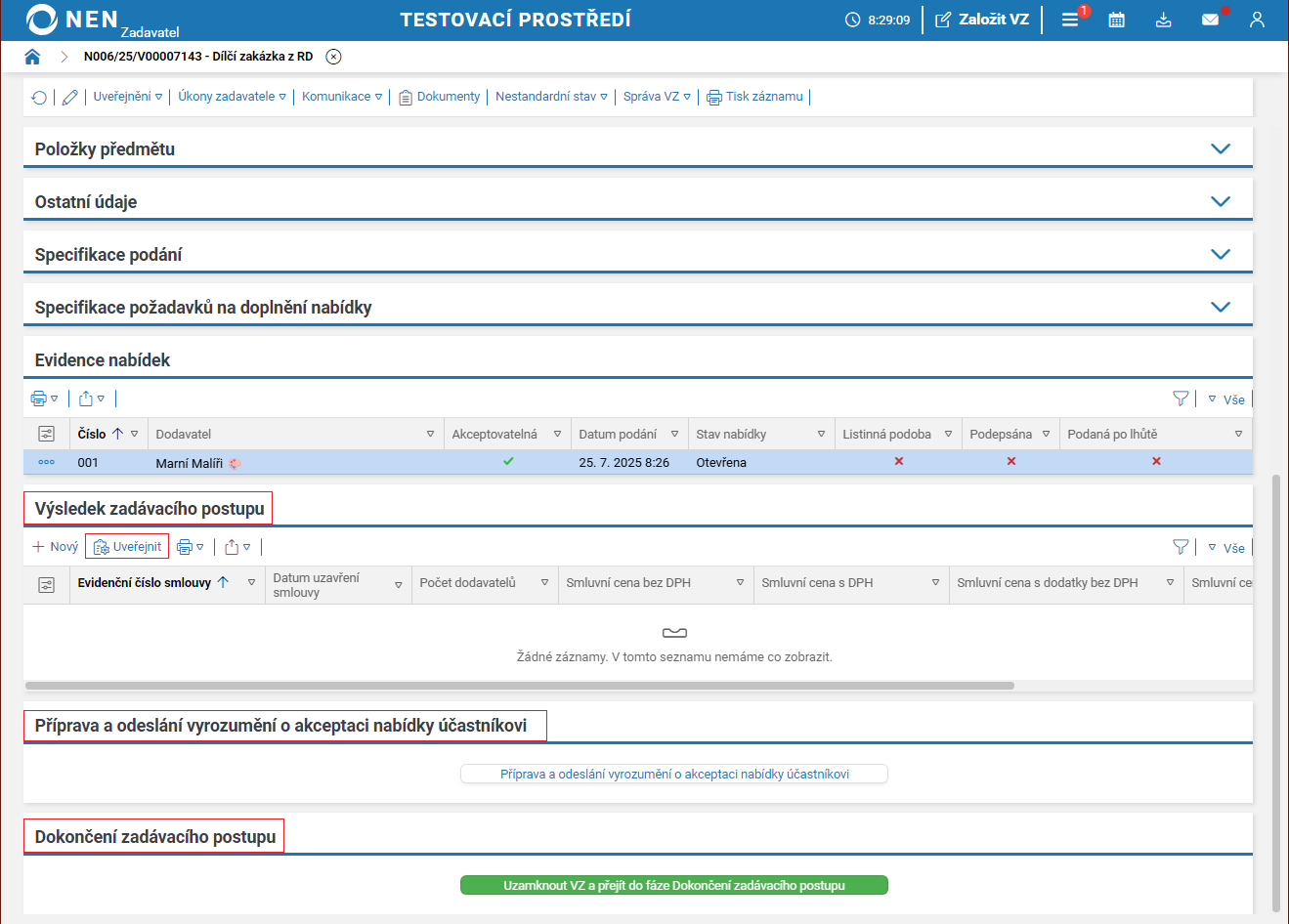Click the vertical page scrollbar
1289x924 pixels.
tap(1275, 692)
